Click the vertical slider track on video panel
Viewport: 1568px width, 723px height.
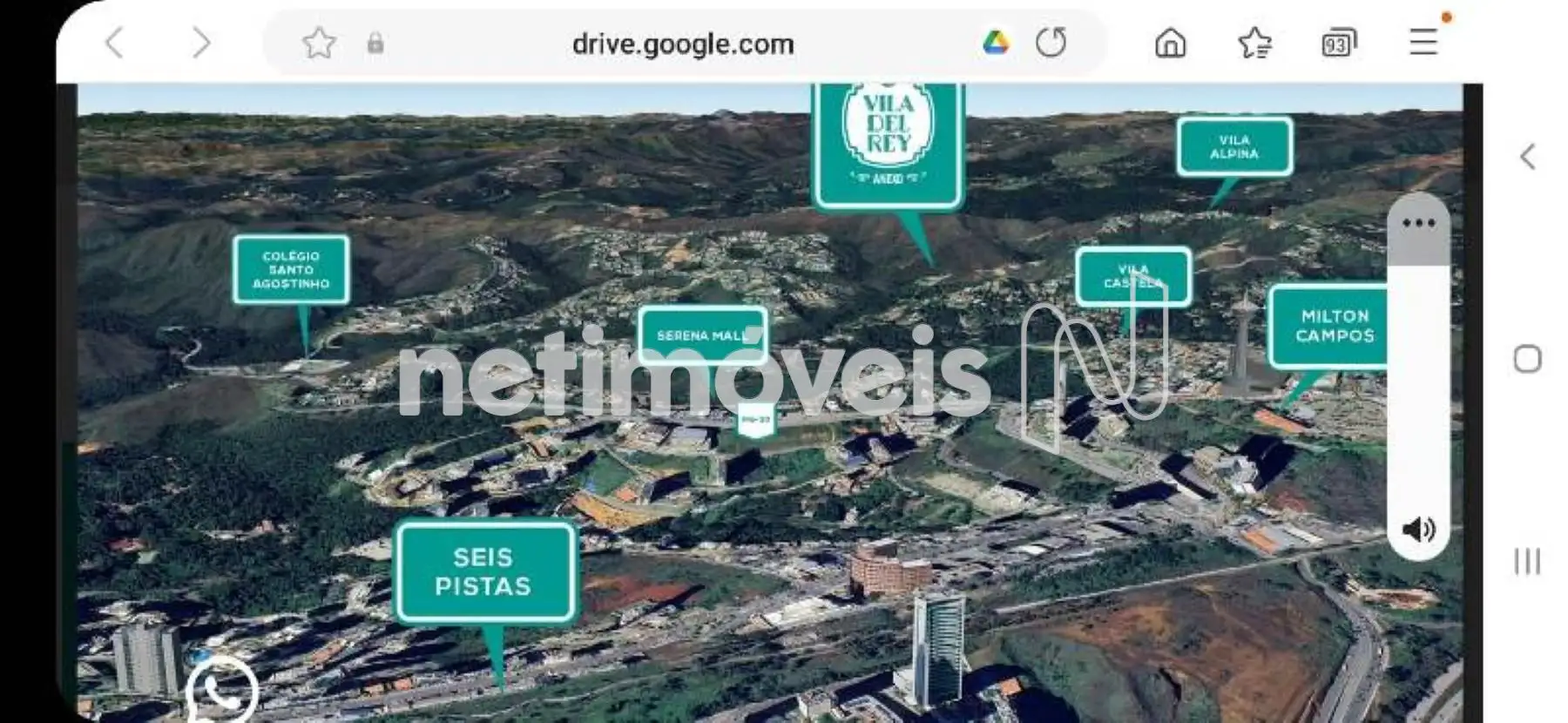1418,376
